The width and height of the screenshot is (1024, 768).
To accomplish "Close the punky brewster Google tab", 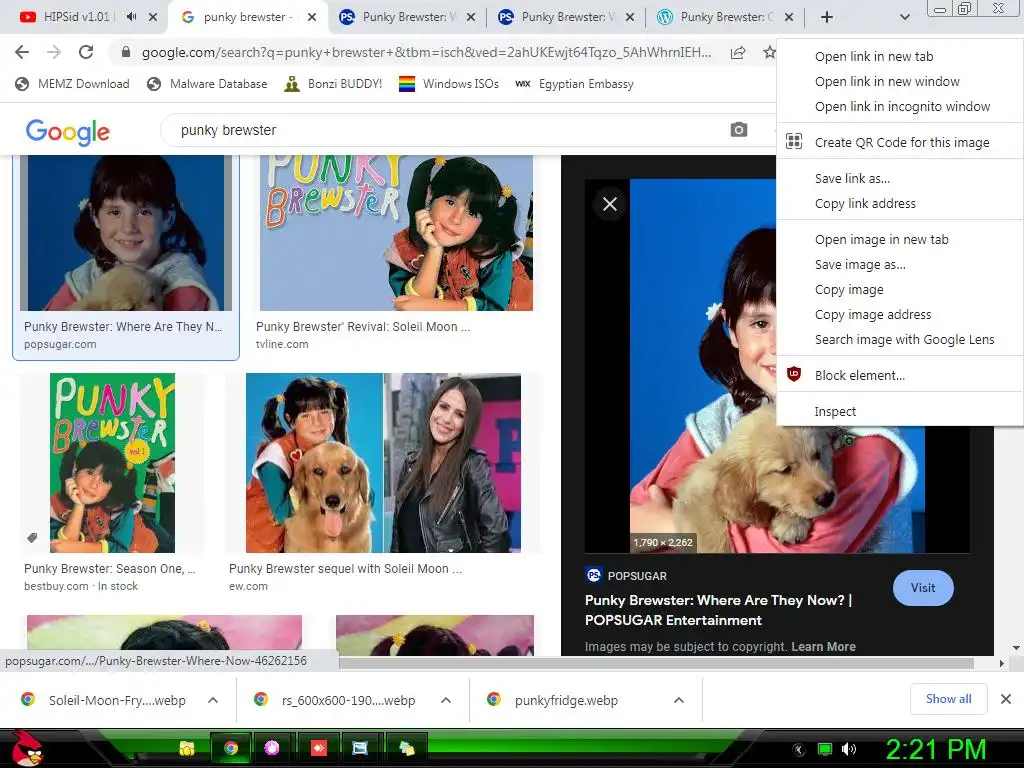I will click(312, 17).
